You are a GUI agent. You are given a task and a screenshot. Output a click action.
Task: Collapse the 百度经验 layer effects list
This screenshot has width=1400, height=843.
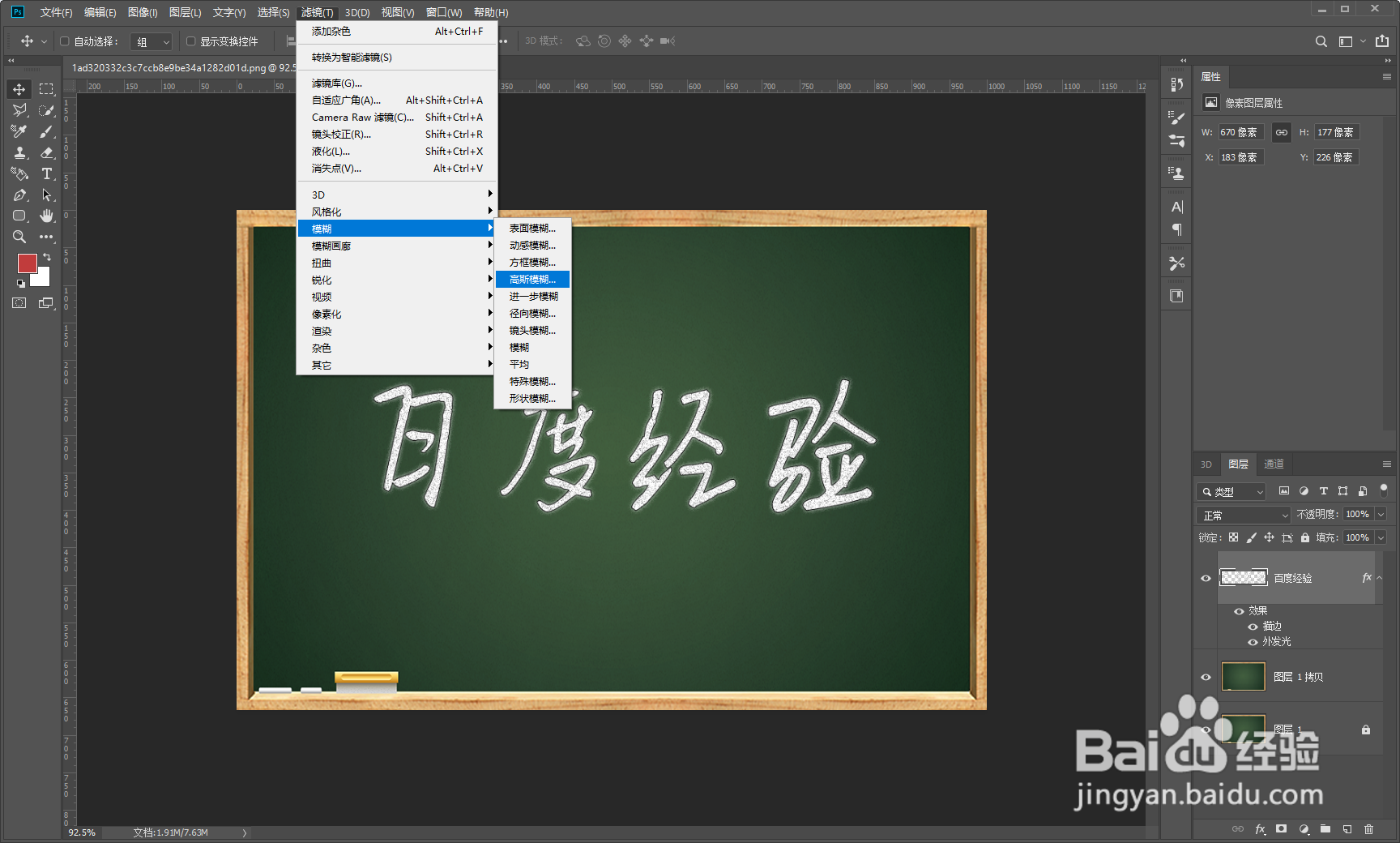pyautogui.click(x=1379, y=577)
